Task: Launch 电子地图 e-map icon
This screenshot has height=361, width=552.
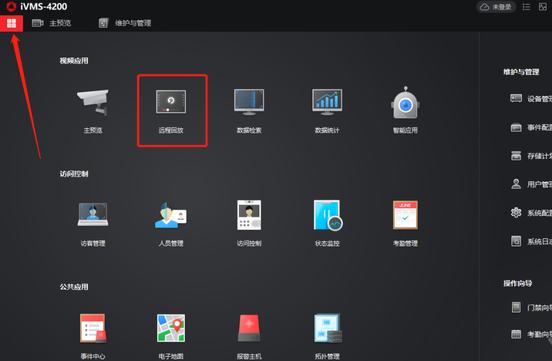Action: (x=171, y=328)
